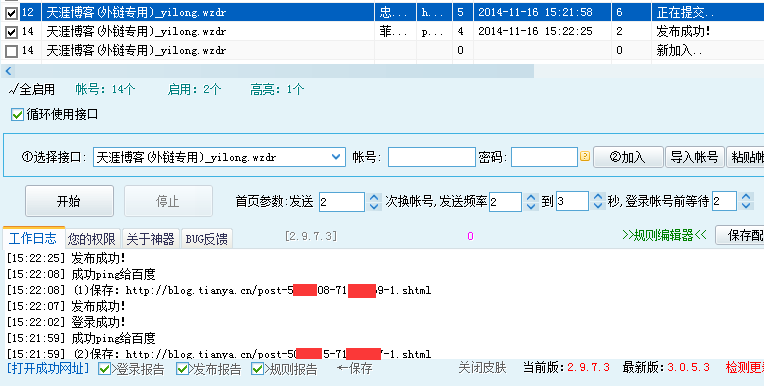Click log entry [15:22:02] 登录成功!
764x386 pixels.
(66, 322)
